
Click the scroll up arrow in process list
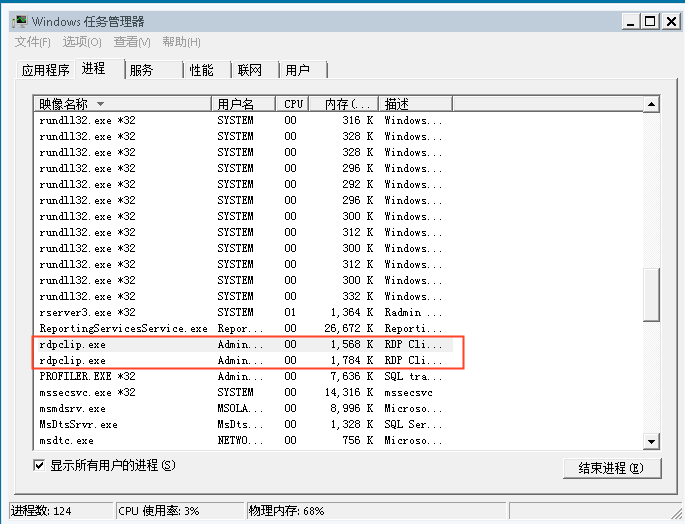[x=651, y=104]
